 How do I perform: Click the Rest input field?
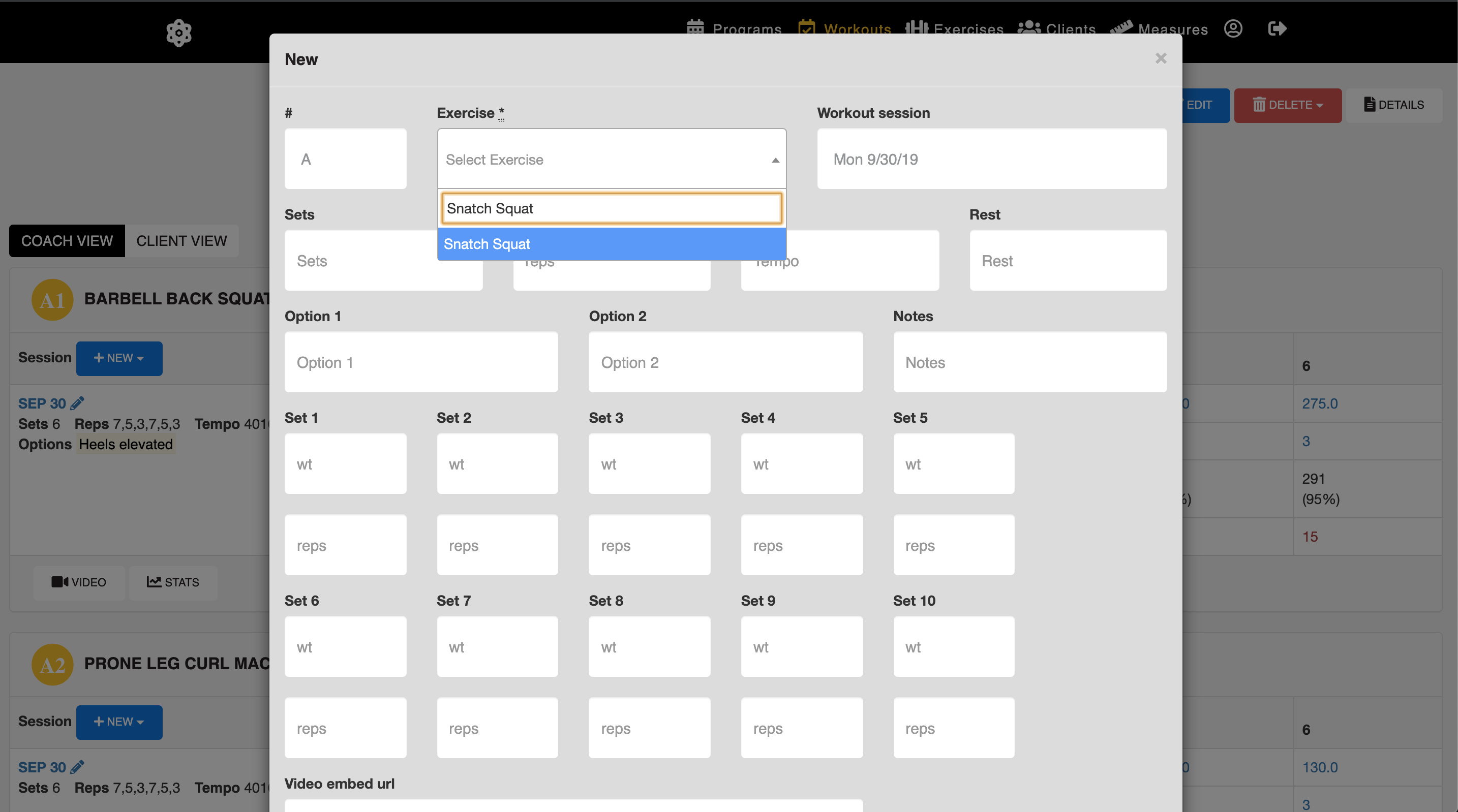pos(1068,261)
